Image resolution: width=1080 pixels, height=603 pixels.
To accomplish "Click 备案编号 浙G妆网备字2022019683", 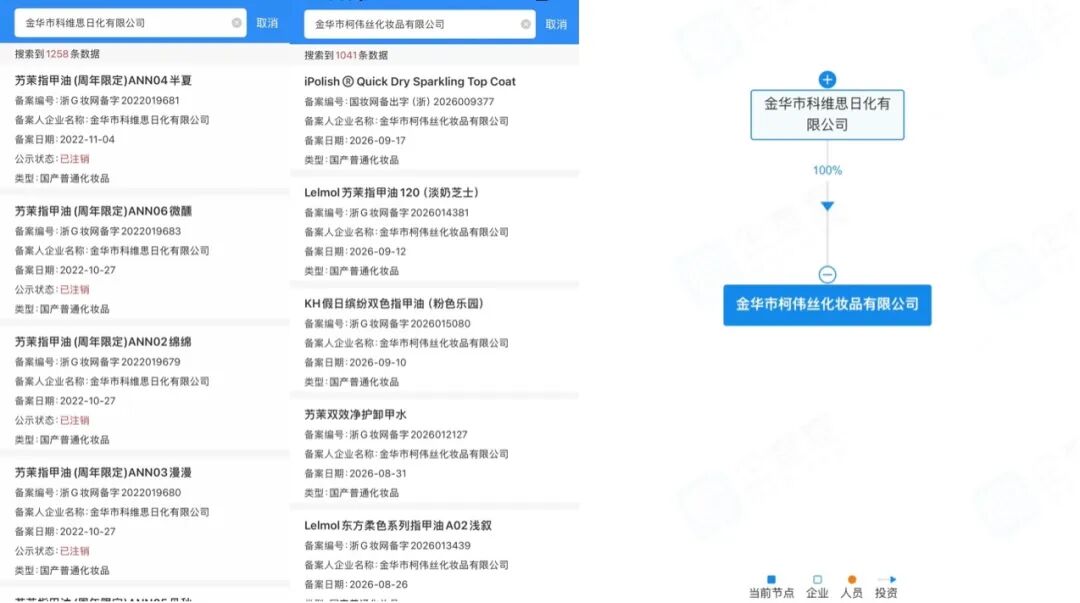I will [x=97, y=232].
